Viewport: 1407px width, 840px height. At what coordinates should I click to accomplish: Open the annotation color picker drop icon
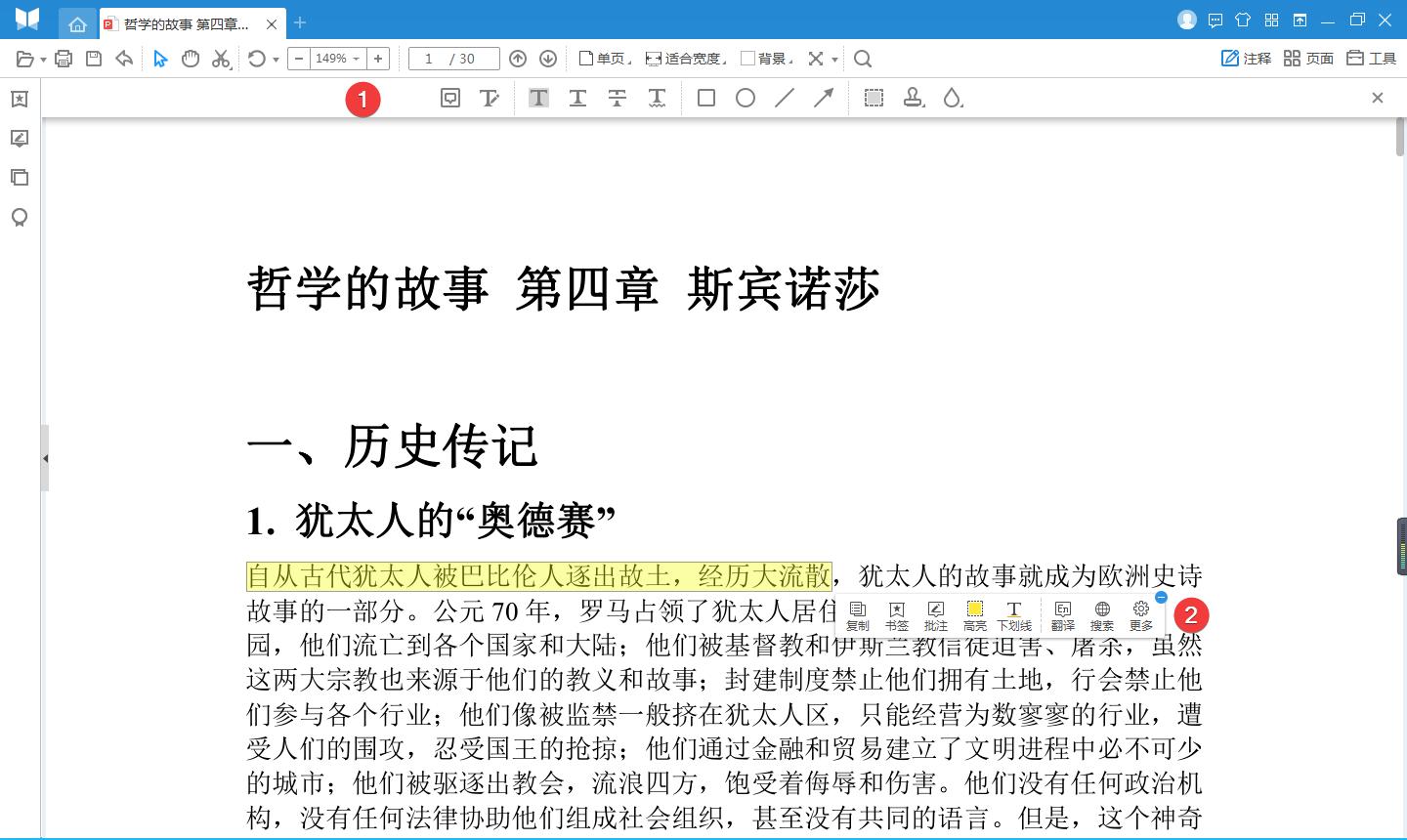[953, 98]
